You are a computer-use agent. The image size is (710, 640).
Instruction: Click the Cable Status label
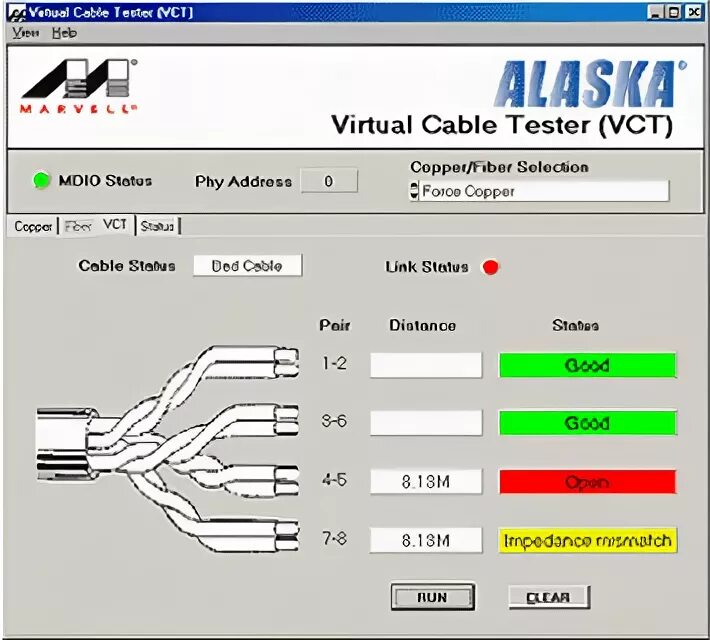point(127,265)
